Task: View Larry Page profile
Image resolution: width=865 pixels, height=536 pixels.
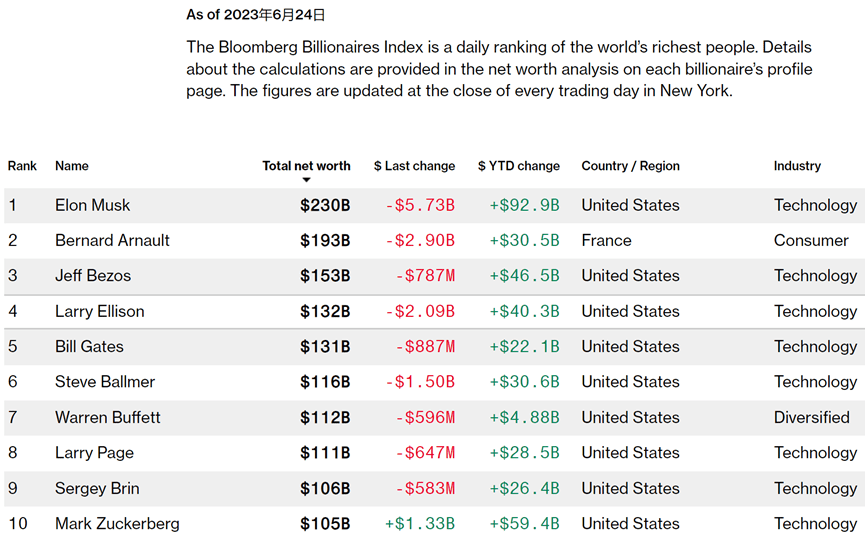Action: point(94,453)
